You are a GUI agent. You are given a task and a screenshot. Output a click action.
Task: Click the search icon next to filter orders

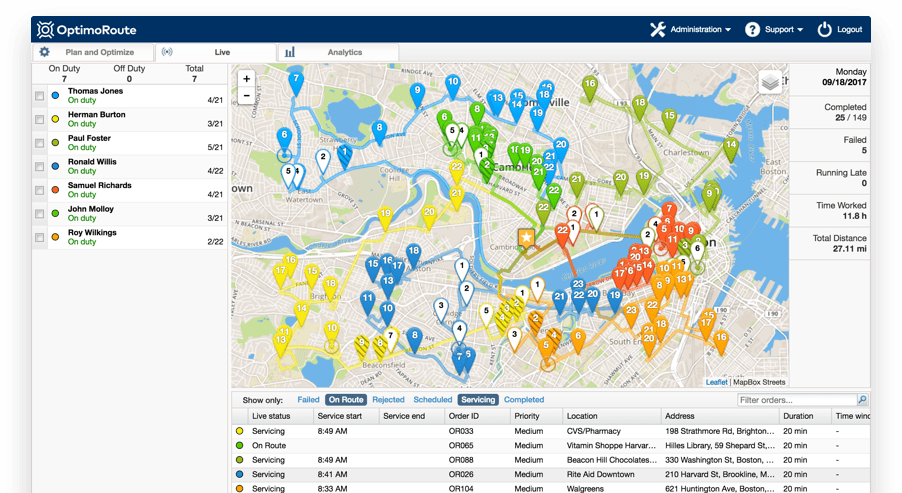click(862, 399)
